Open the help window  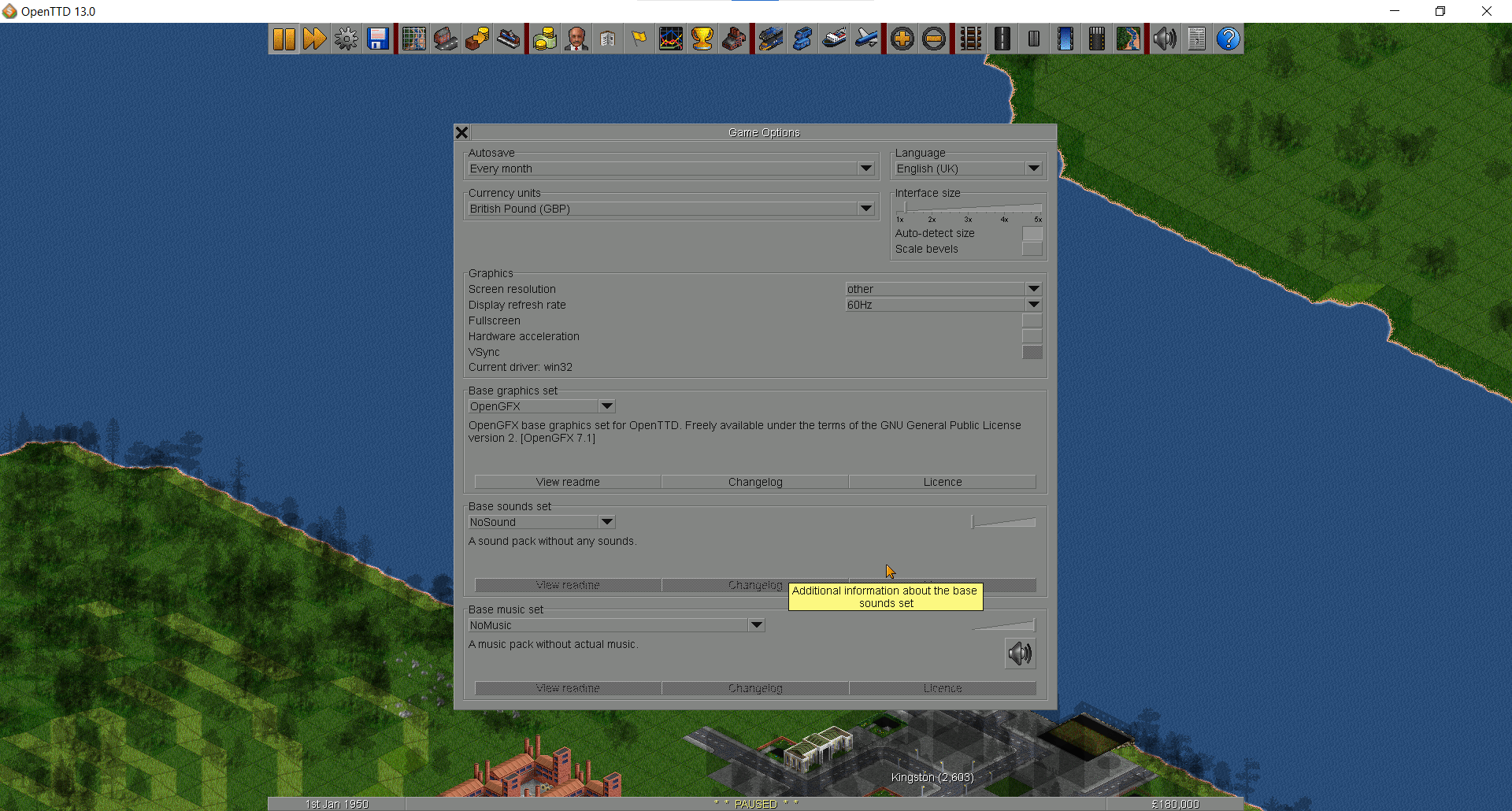(x=1228, y=38)
